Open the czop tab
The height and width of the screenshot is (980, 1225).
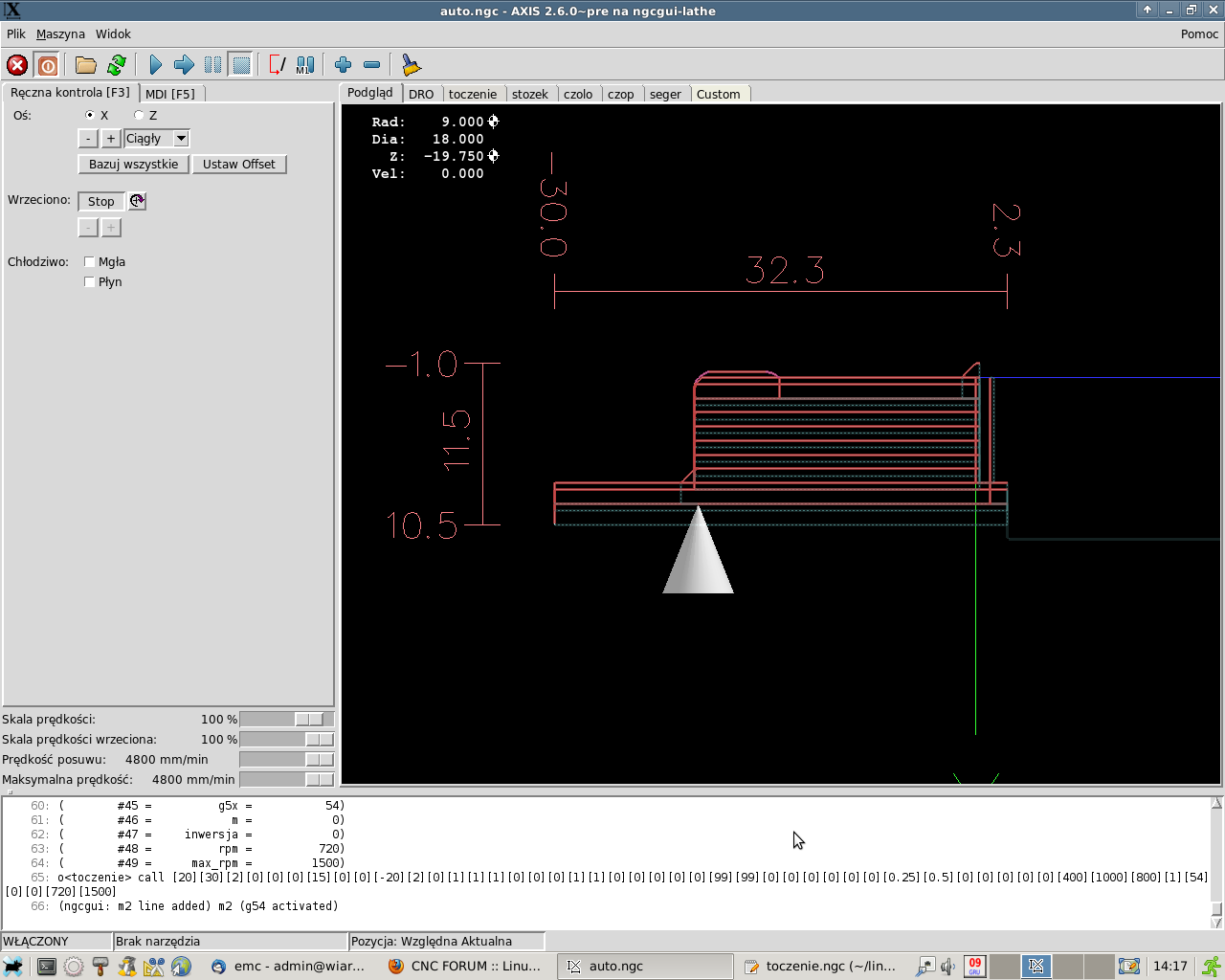pyautogui.click(x=621, y=94)
